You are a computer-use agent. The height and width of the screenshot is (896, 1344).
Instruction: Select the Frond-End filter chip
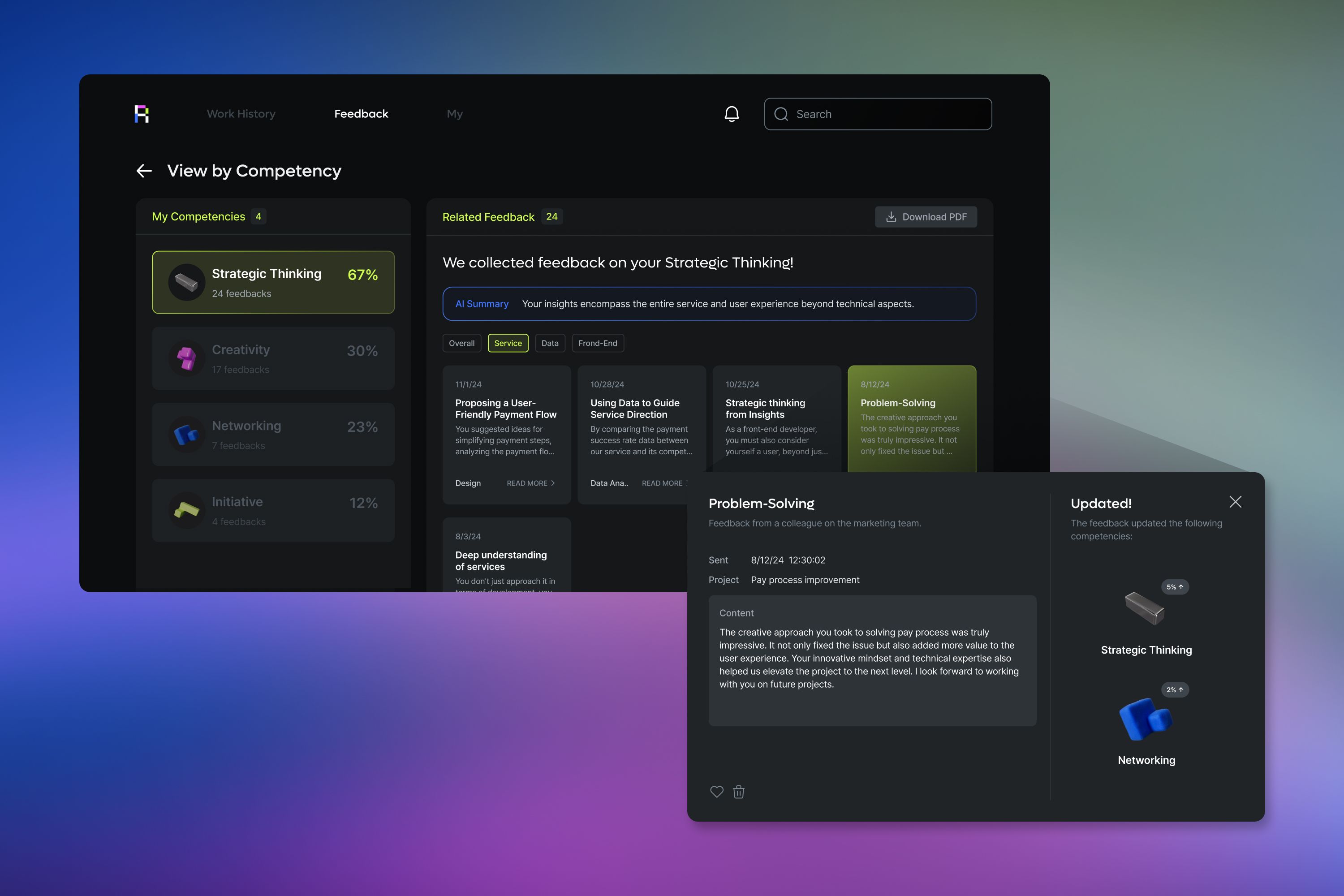tap(597, 343)
